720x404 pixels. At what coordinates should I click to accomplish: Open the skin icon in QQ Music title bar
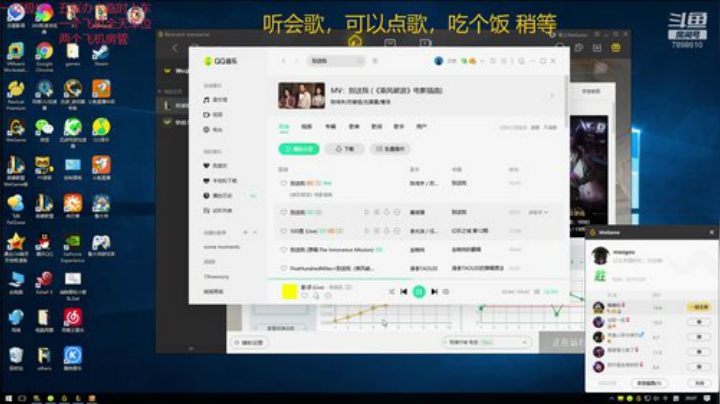[493, 61]
